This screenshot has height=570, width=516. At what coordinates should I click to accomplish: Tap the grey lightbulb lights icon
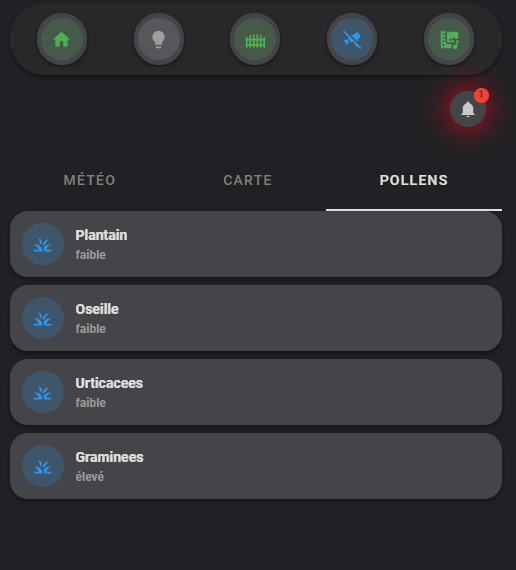click(x=159, y=39)
